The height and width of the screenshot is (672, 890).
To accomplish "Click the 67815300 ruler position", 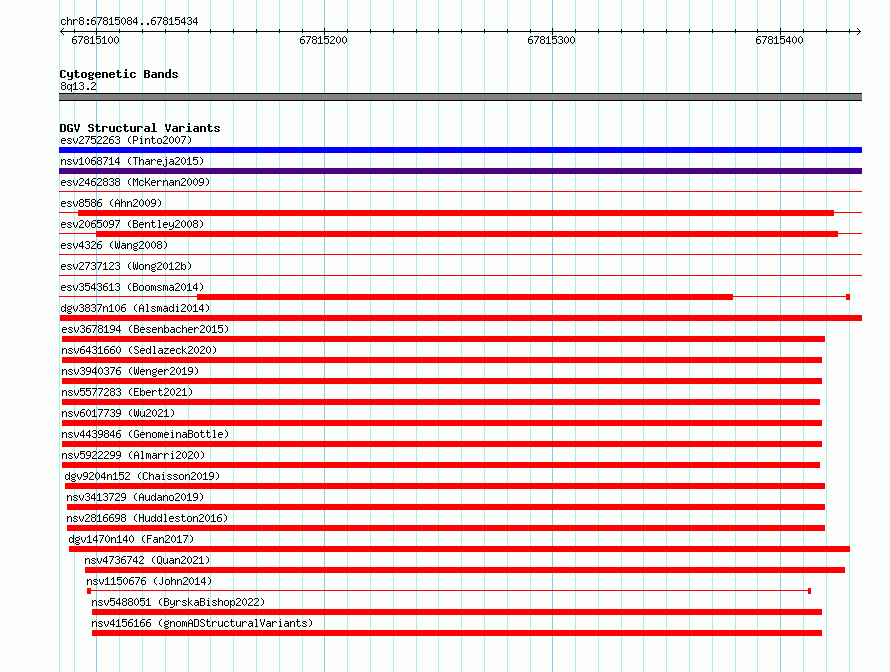I will (551, 40).
